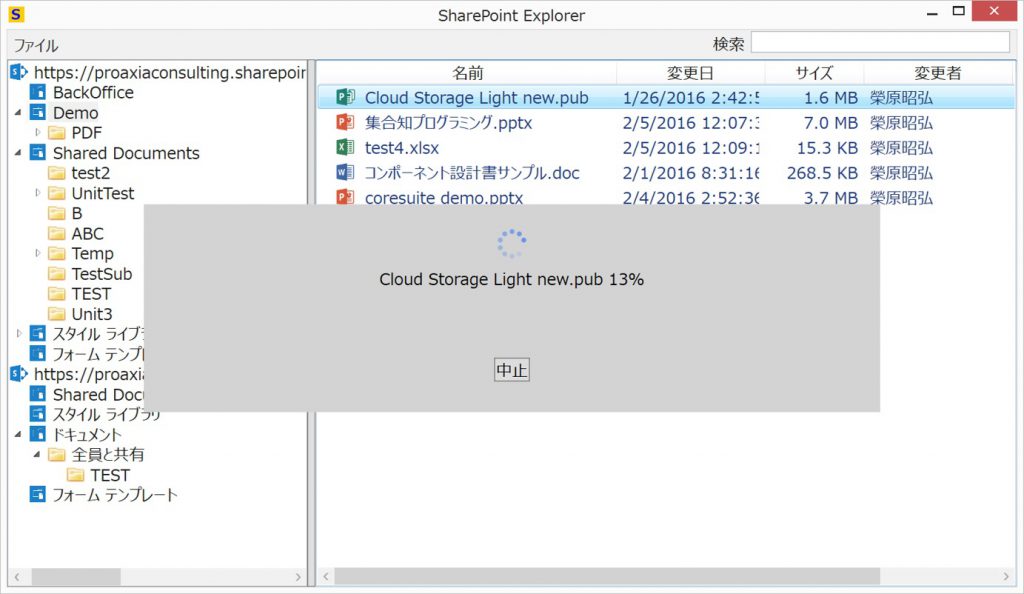Click the Demo library icon
This screenshot has height=594, width=1024.
pyautogui.click(x=38, y=113)
